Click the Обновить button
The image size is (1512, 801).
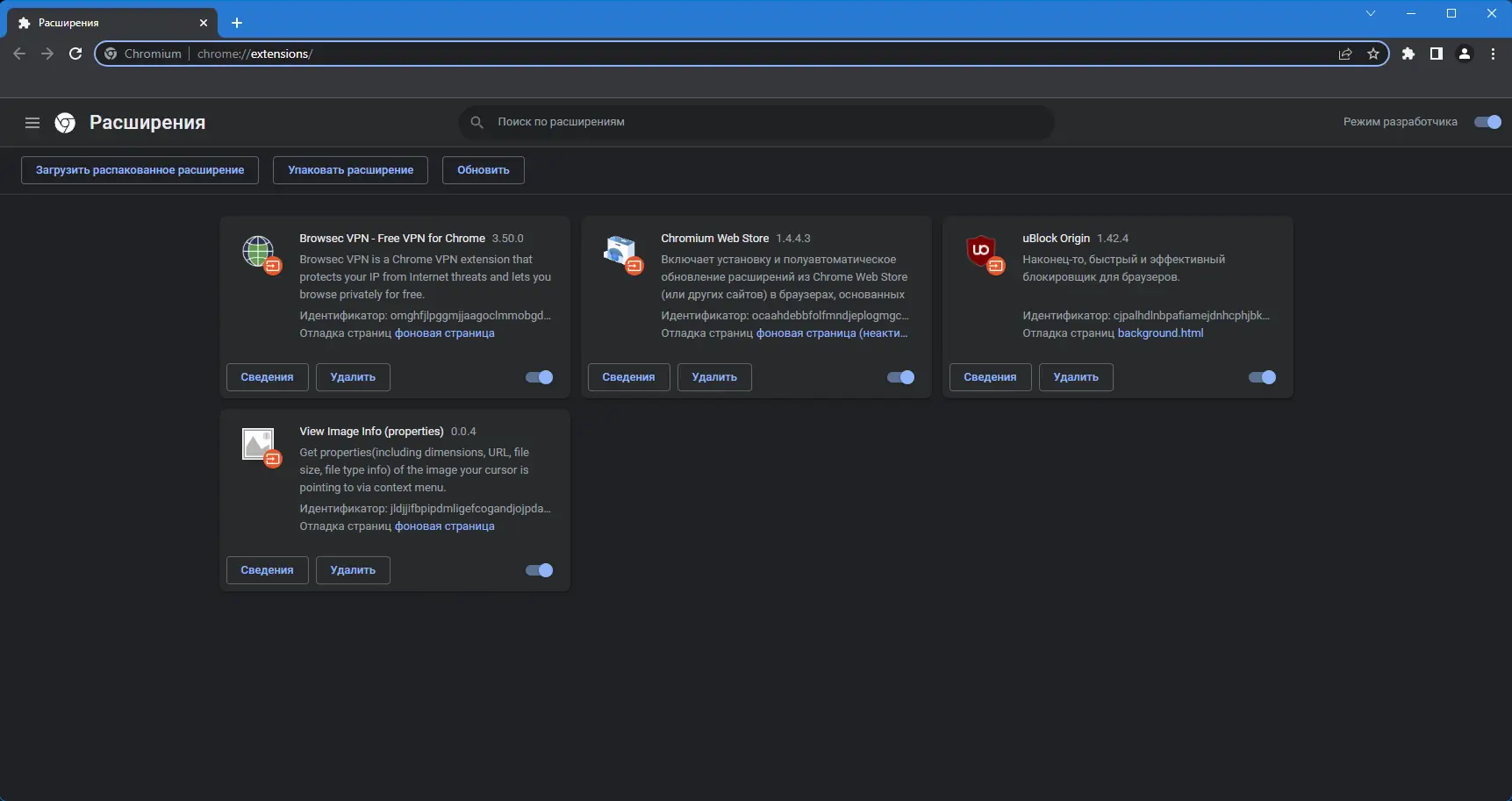click(484, 170)
